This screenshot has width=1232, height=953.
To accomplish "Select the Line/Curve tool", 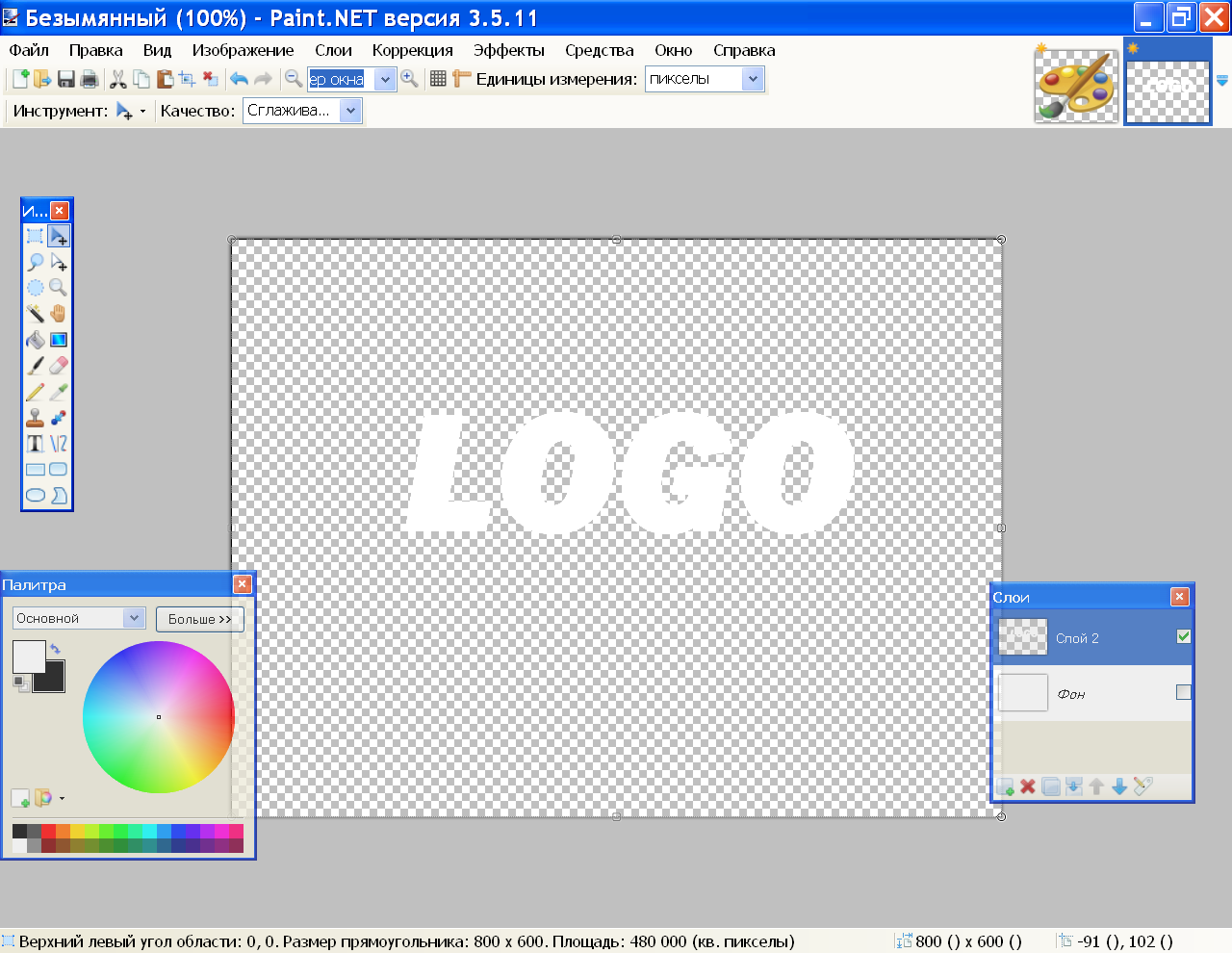I will coord(59,444).
